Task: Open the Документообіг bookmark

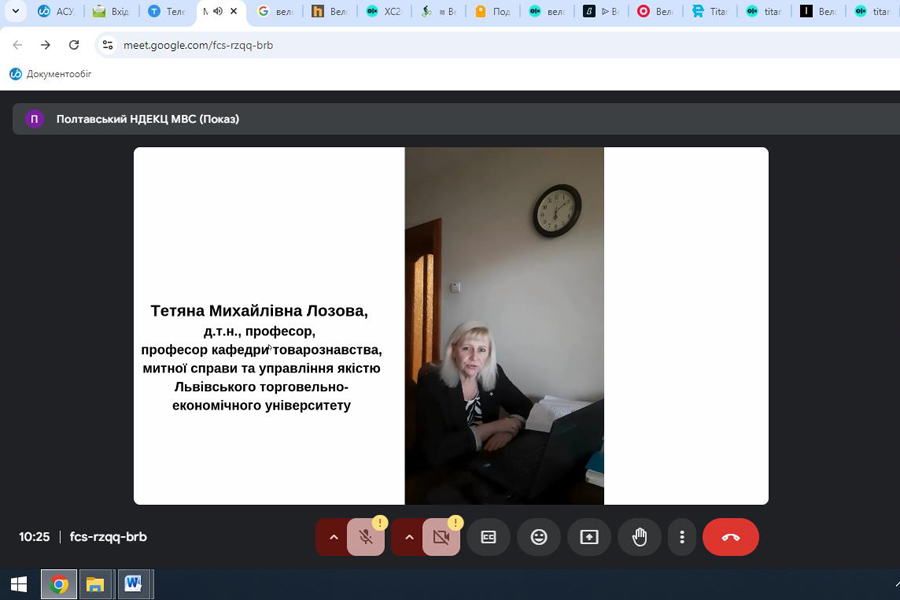Action: point(50,74)
